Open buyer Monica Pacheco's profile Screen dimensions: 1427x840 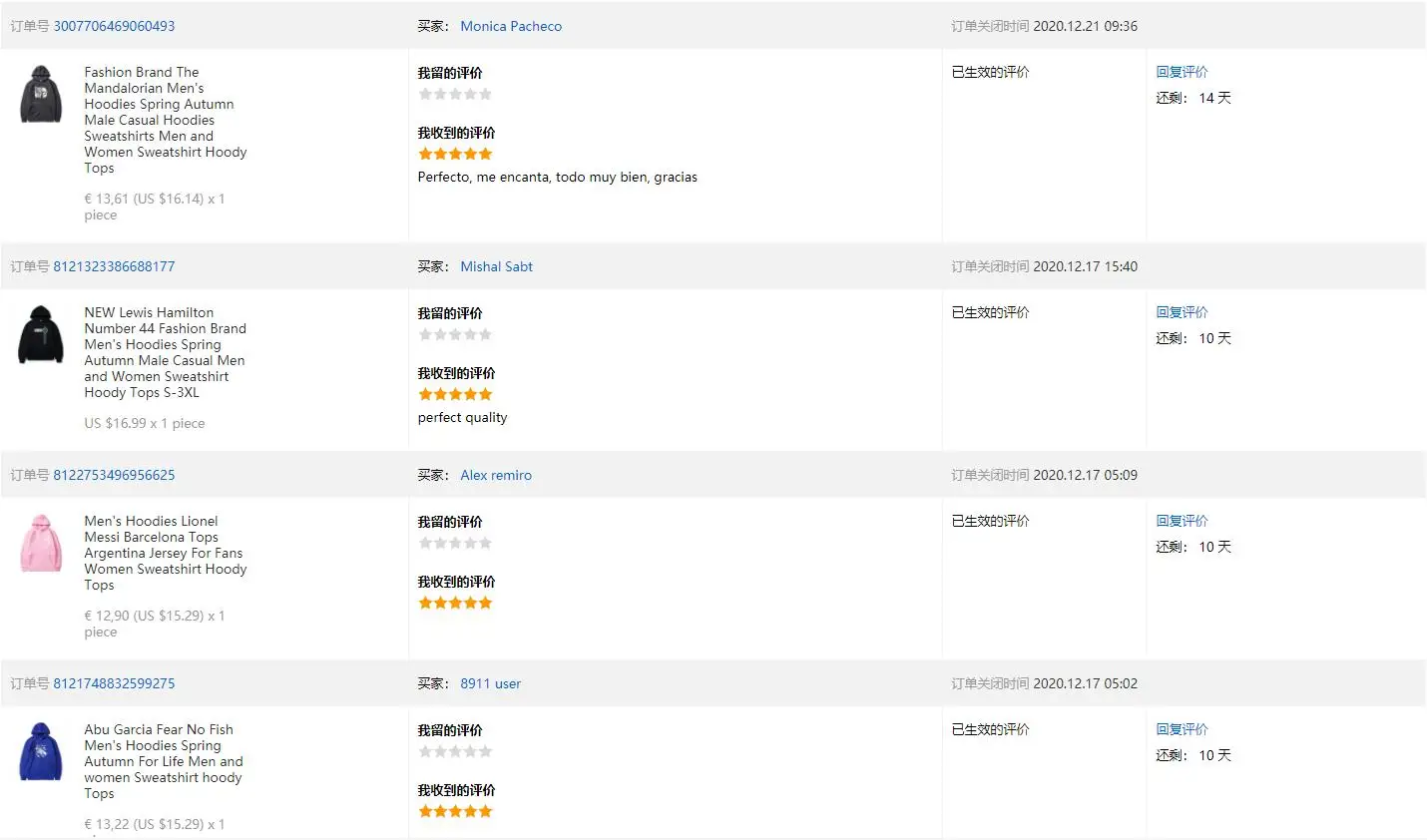click(511, 26)
